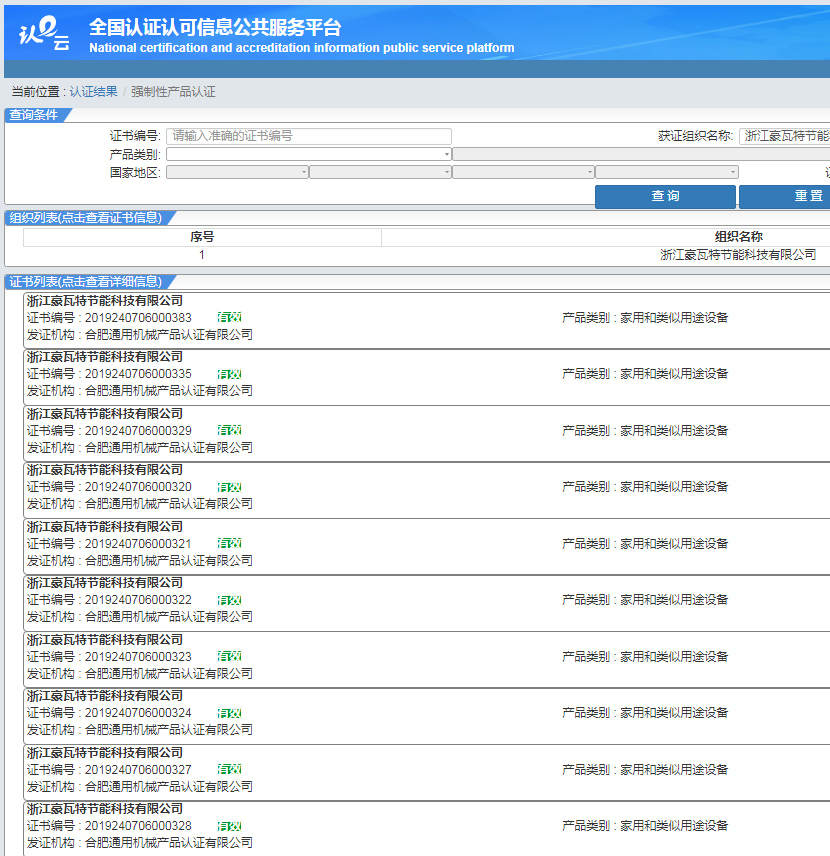Click the status badge for certificate 2019240706000323
This screenshot has height=856, width=830.
229,656
